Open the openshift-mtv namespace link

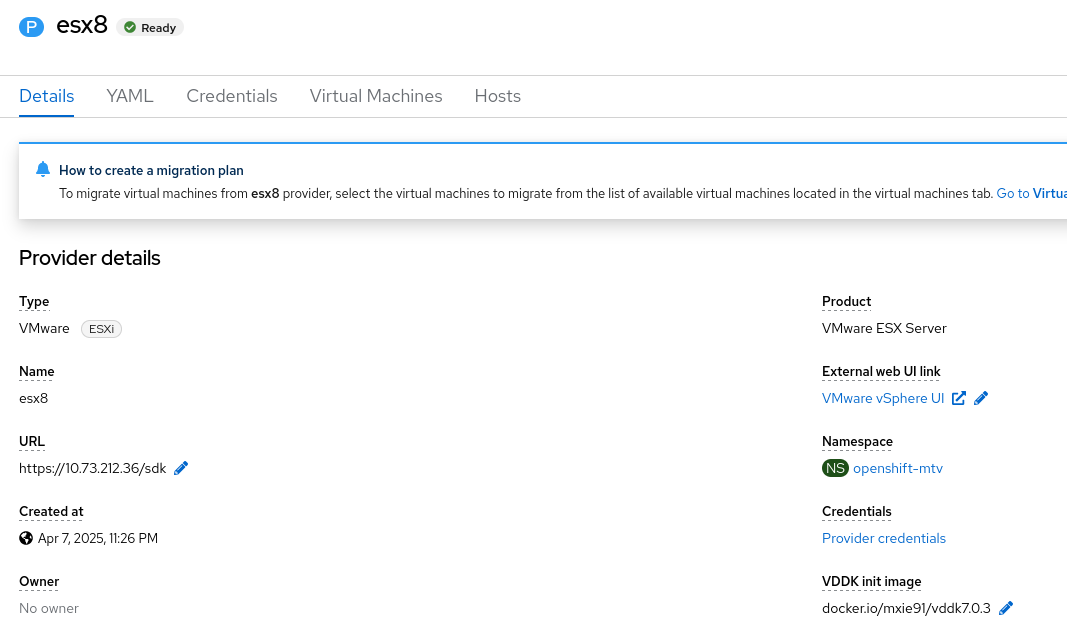pyautogui.click(x=898, y=468)
